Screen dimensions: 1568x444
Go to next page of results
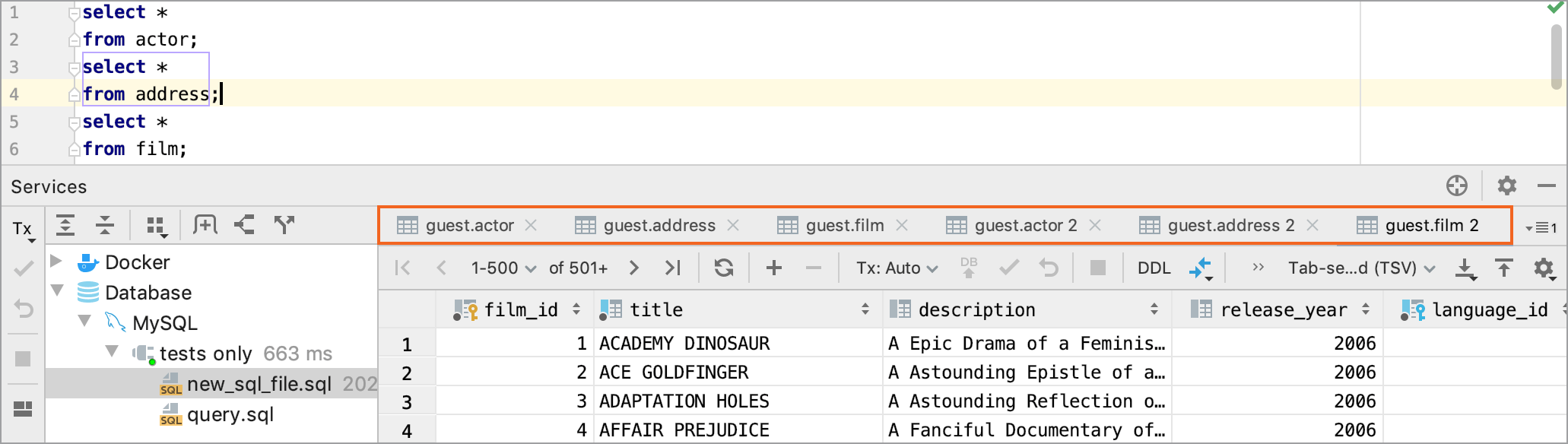[634, 268]
